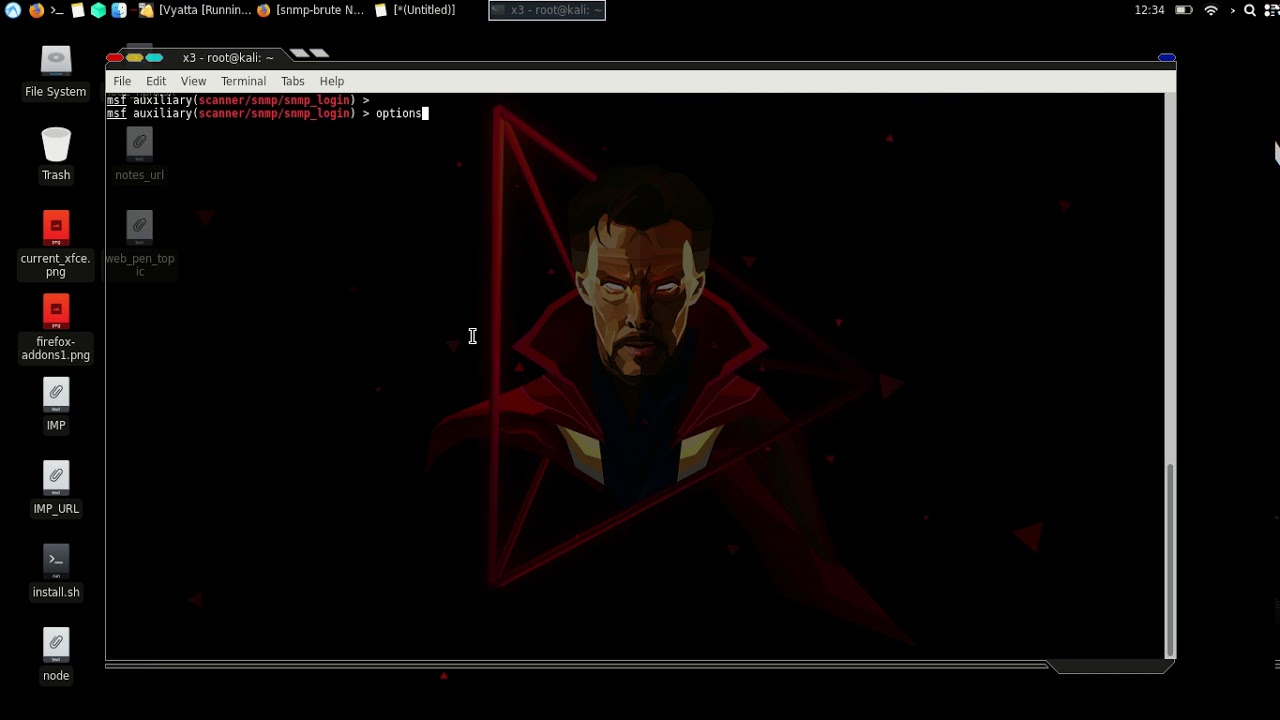Screen dimensions: 1280x720
Task: Click the yellow button on the terminal title bar
Action: tap(134, 58)
